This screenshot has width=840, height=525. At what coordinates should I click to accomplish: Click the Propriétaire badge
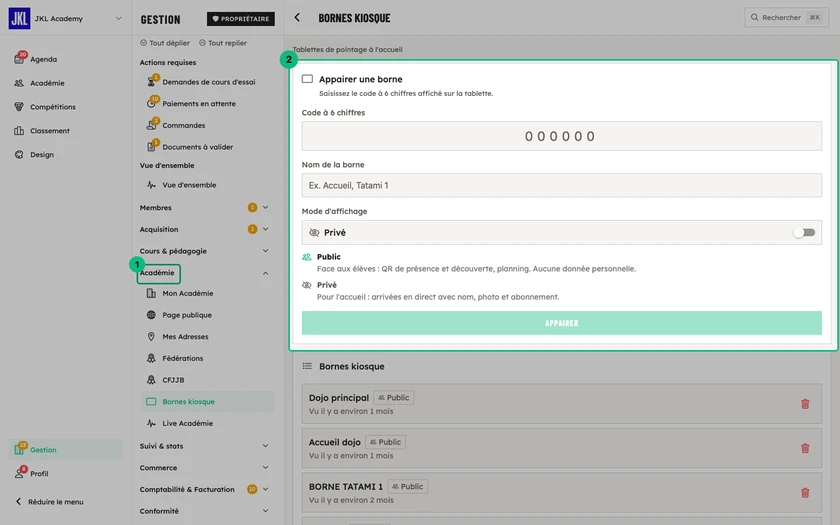[x=241, y=19]
